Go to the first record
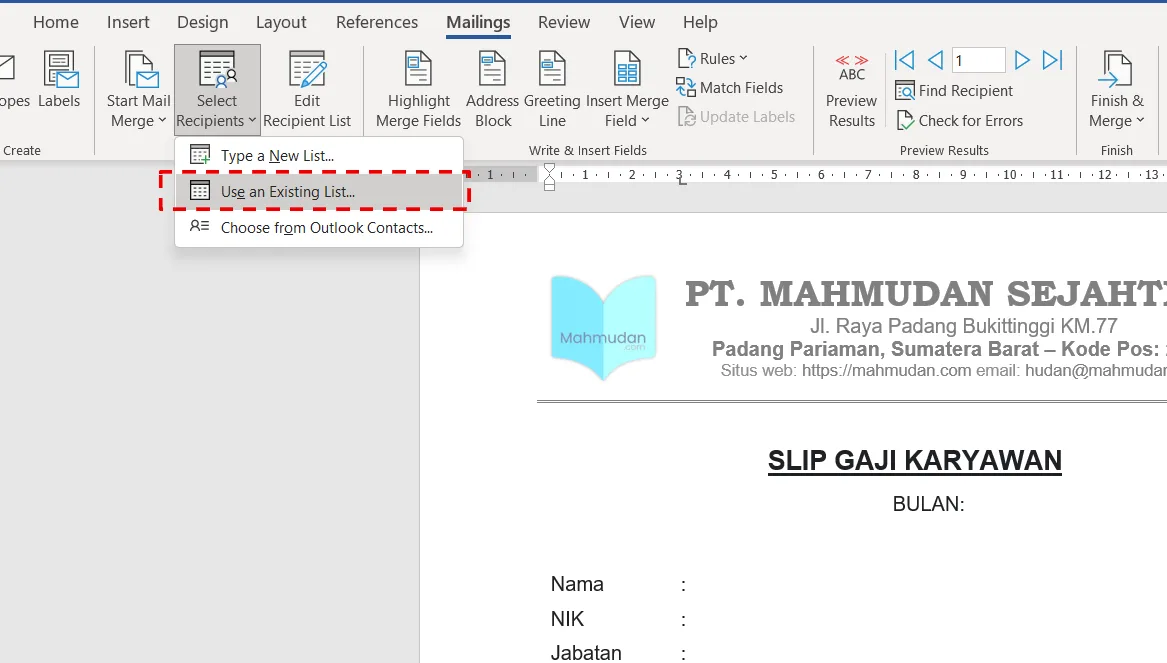The image size is (1167, 663). coord(904,60)
